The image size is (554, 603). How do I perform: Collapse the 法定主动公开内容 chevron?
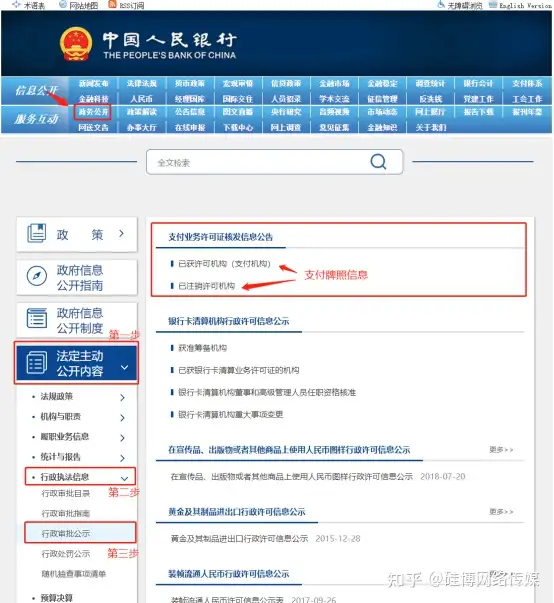pos(124,367)
